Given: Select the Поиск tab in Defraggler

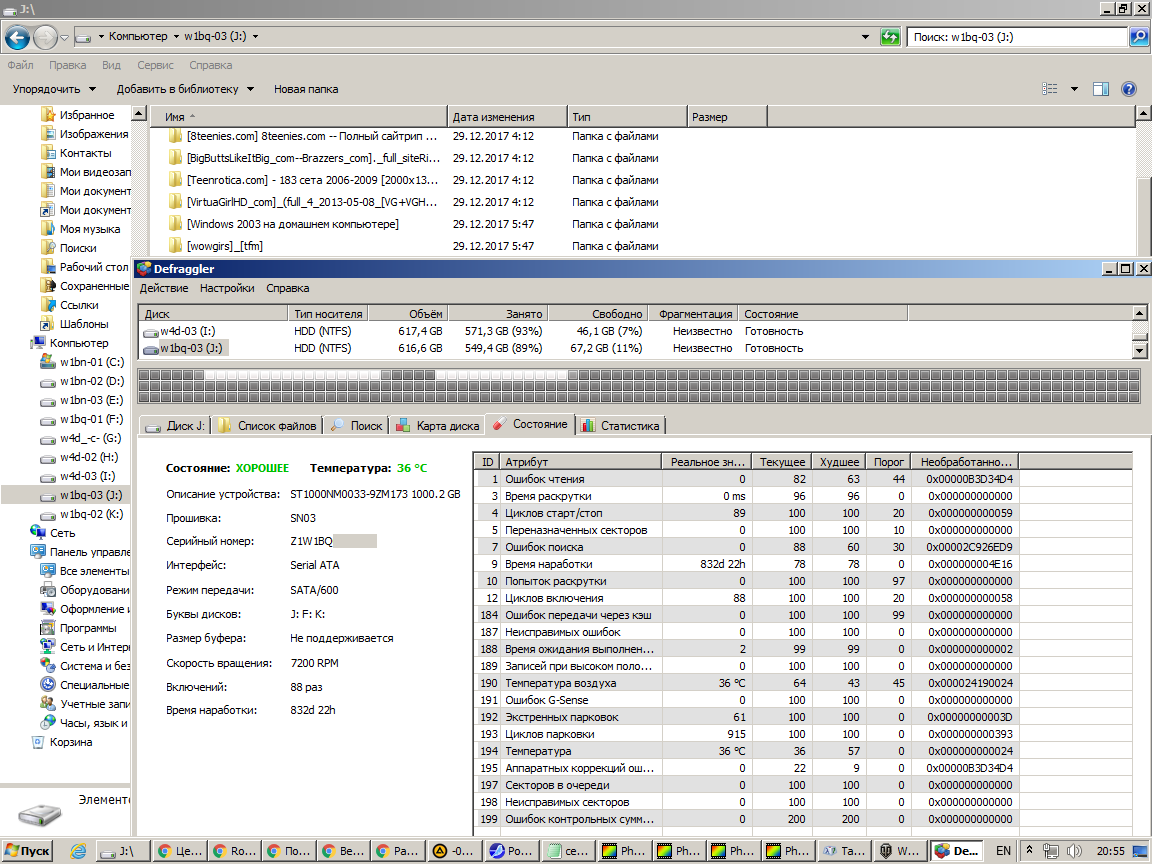Looking at the screenshot, I should pos(357,425).
